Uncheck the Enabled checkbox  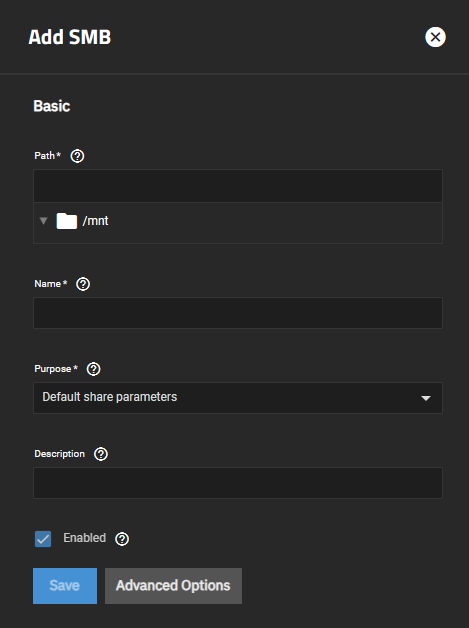[x=43, y=539]
